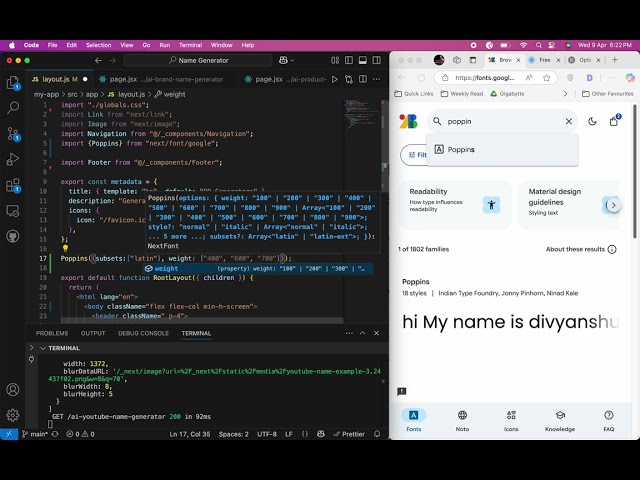640x480 pixels.
Task: Select the weight autocomplete suggestion
Action: tap(258, 269)
